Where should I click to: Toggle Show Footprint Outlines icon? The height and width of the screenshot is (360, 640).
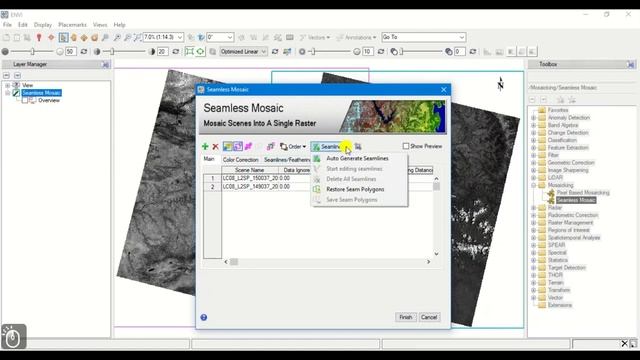pos(238,146)
